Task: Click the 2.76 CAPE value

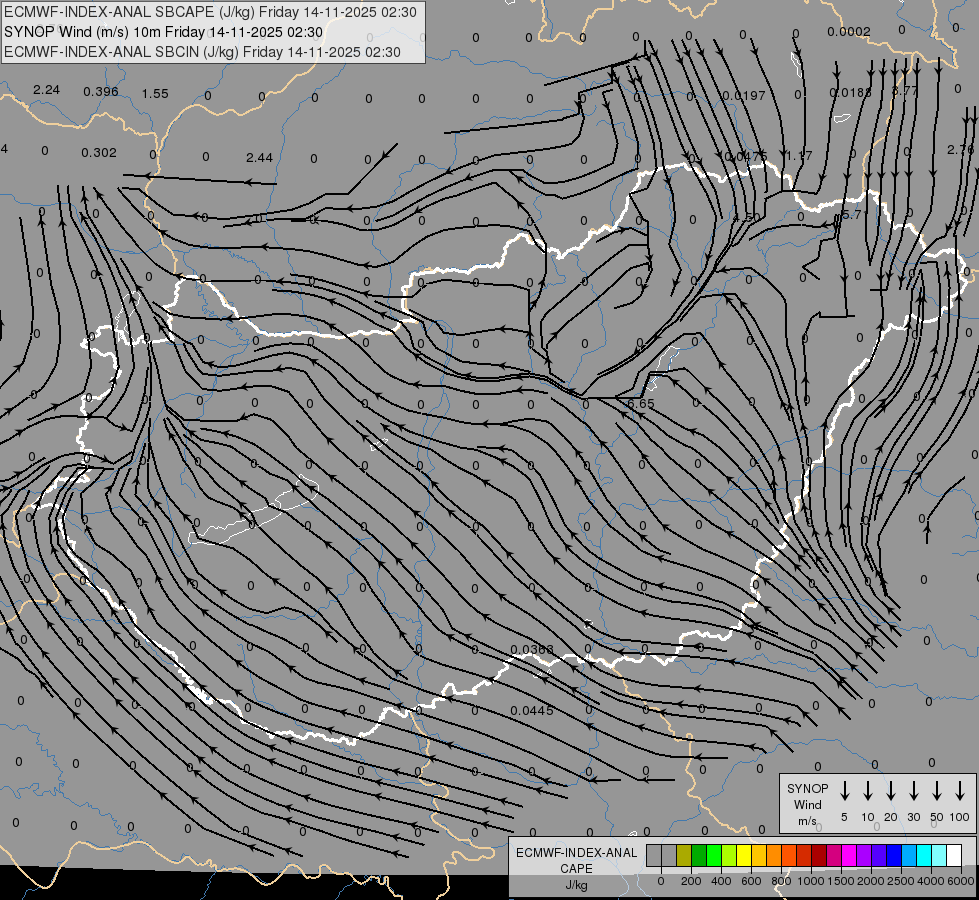Action: pos(960,149)
